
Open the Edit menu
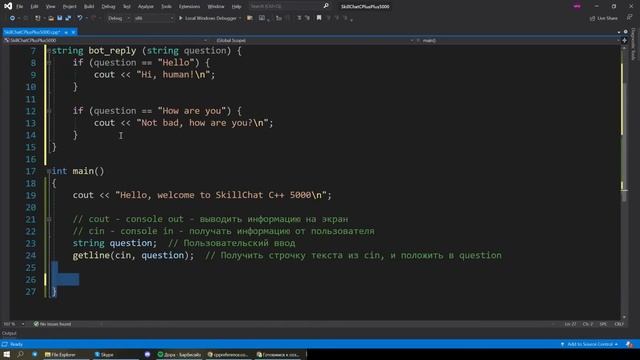[34, 7]
